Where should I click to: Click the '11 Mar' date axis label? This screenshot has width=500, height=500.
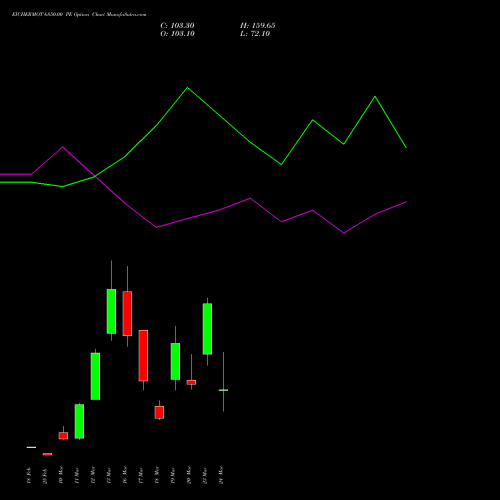(x=77, y=475)
